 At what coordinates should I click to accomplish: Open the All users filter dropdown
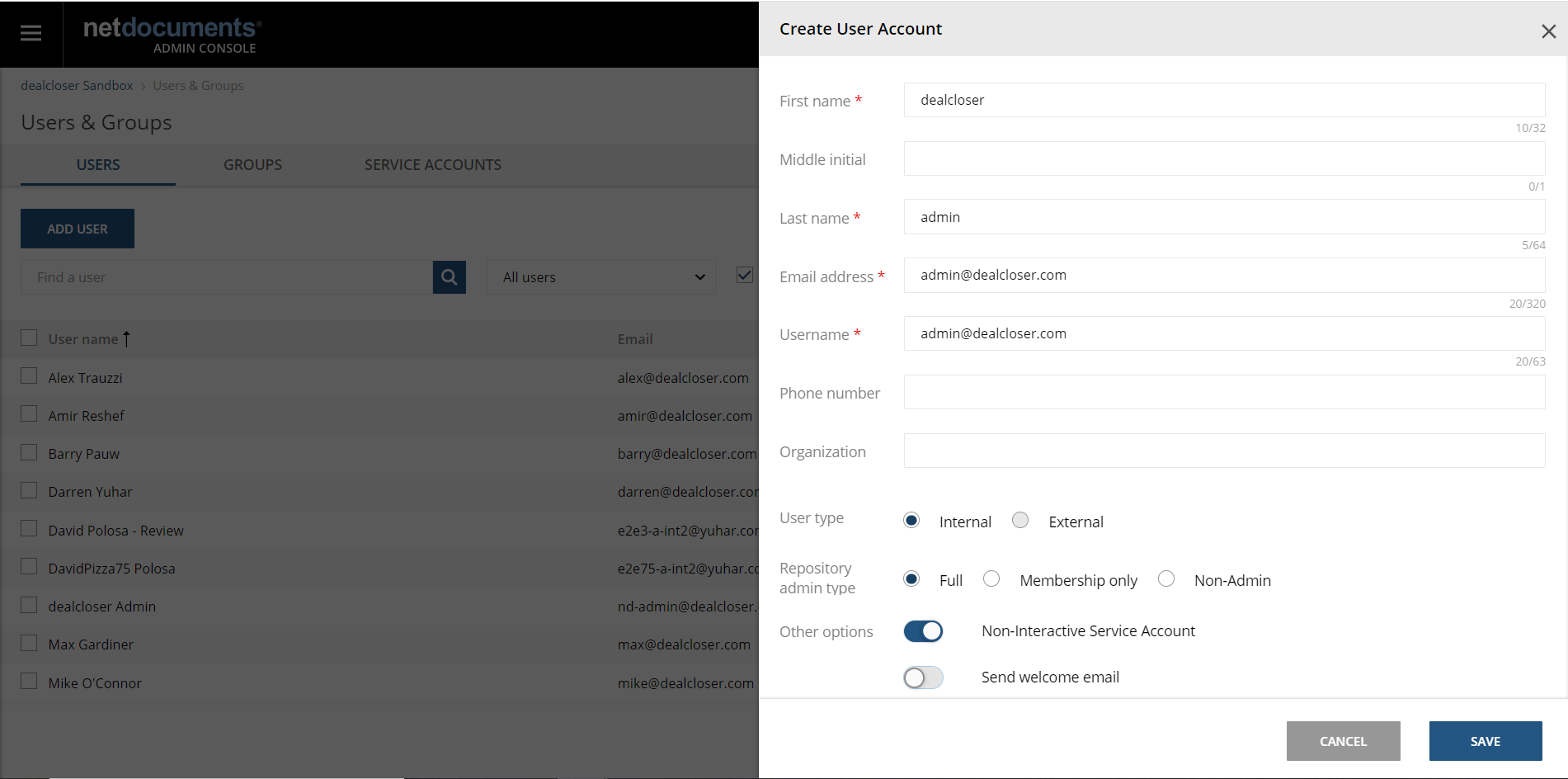[600, 277]
